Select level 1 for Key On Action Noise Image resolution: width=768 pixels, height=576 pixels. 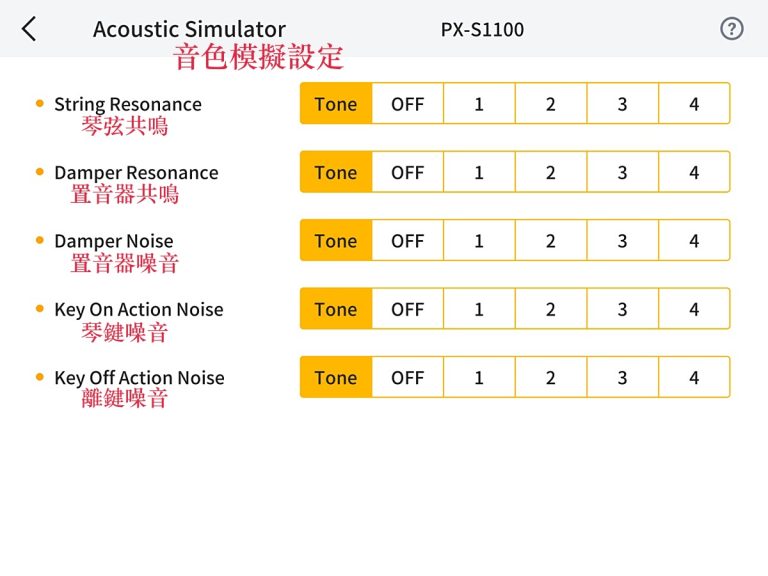pyautogui.click(x=479, y=309)
